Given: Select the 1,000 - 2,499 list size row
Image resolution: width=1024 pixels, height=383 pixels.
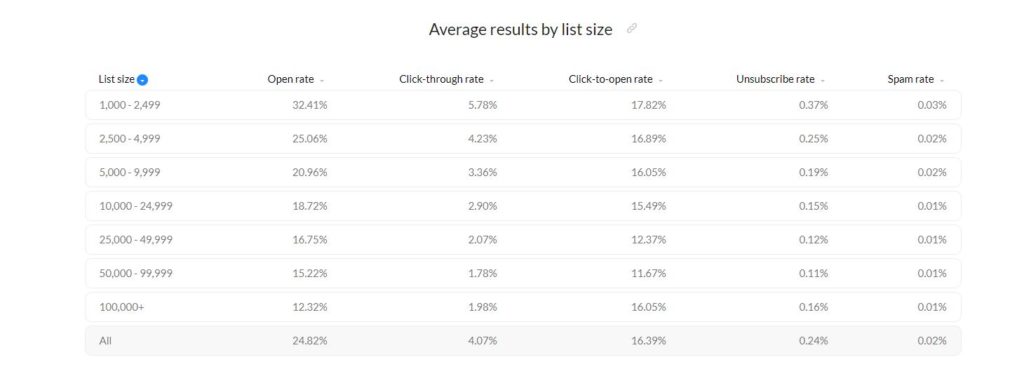Looking at the screenshot, I should 523,105.
